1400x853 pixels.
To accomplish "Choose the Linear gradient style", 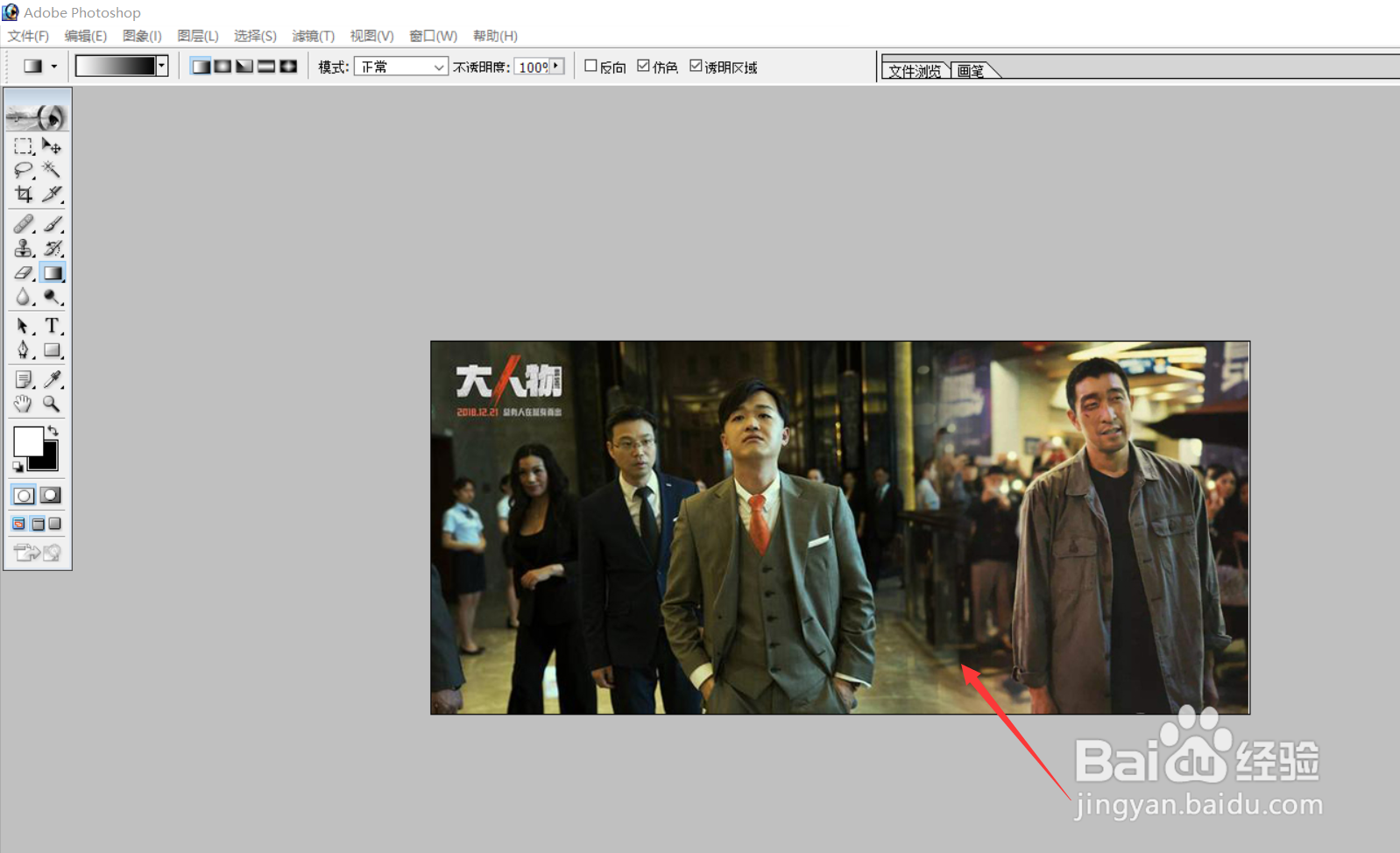I will (x=201, y=67).
